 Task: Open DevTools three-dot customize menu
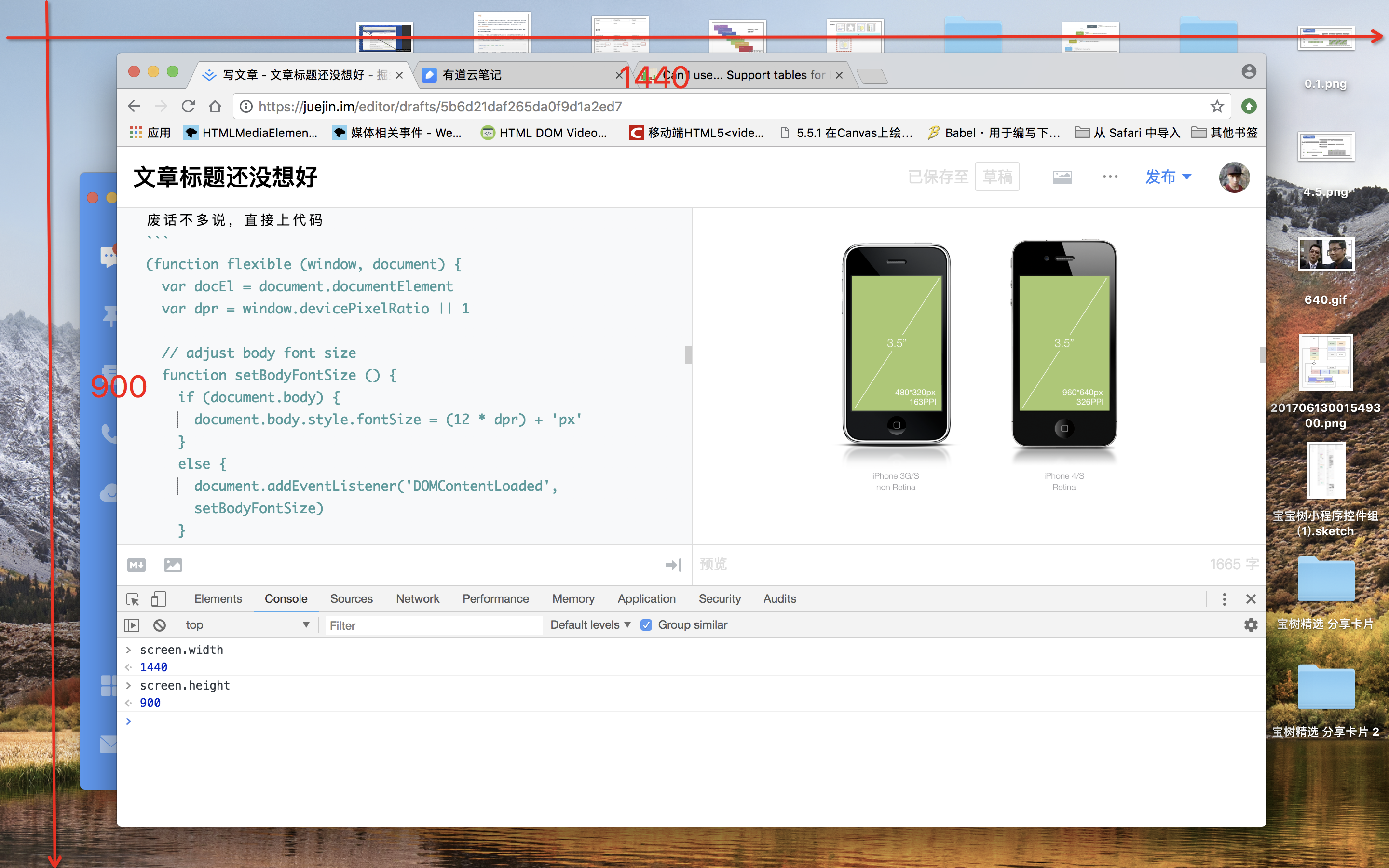click(1224, 599)
